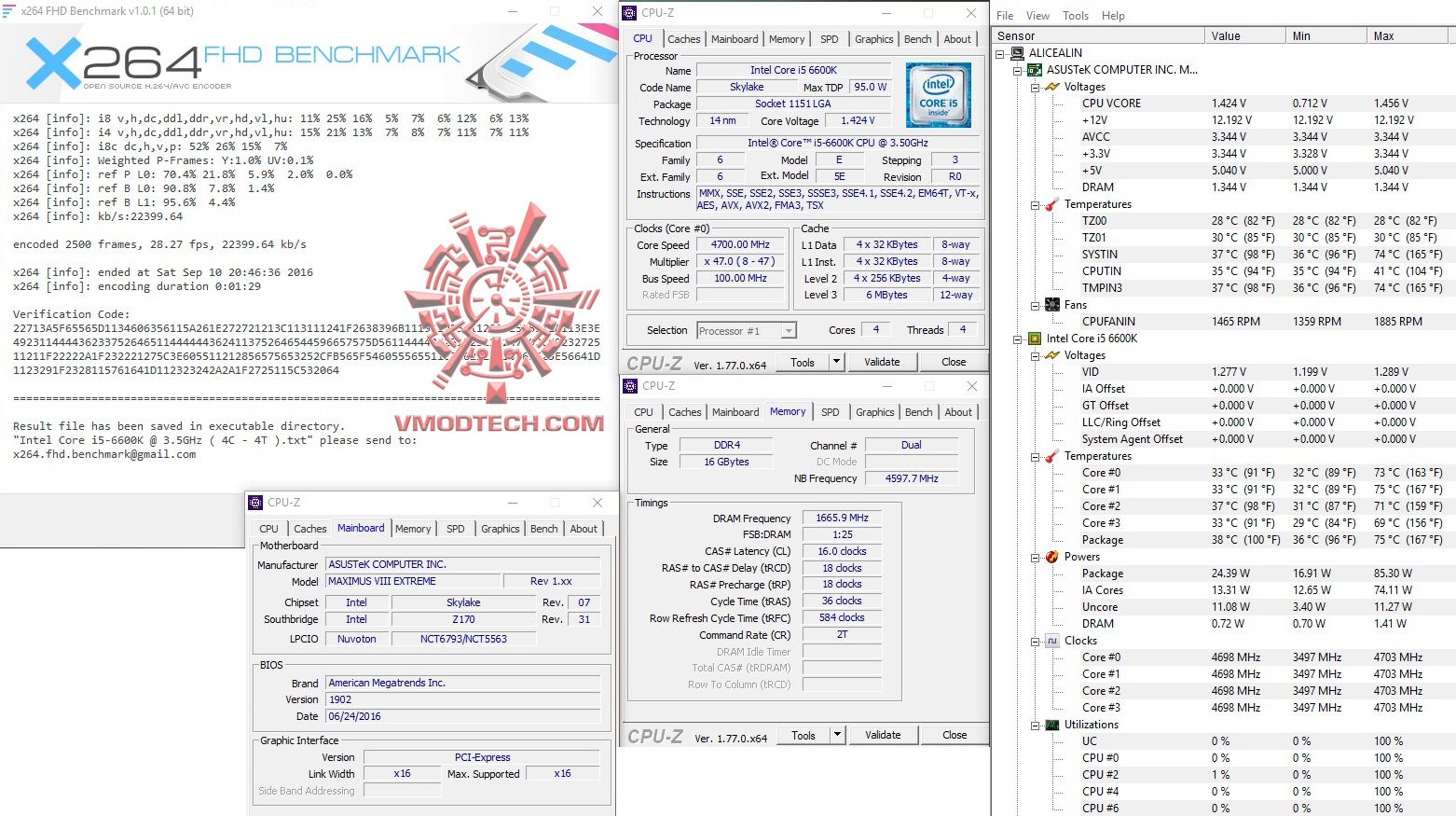This screenshot has width=1456, height=816.
Task: Switch to About tab in the mainboard CPU-Z window
Action: click(x=584, y=529)
